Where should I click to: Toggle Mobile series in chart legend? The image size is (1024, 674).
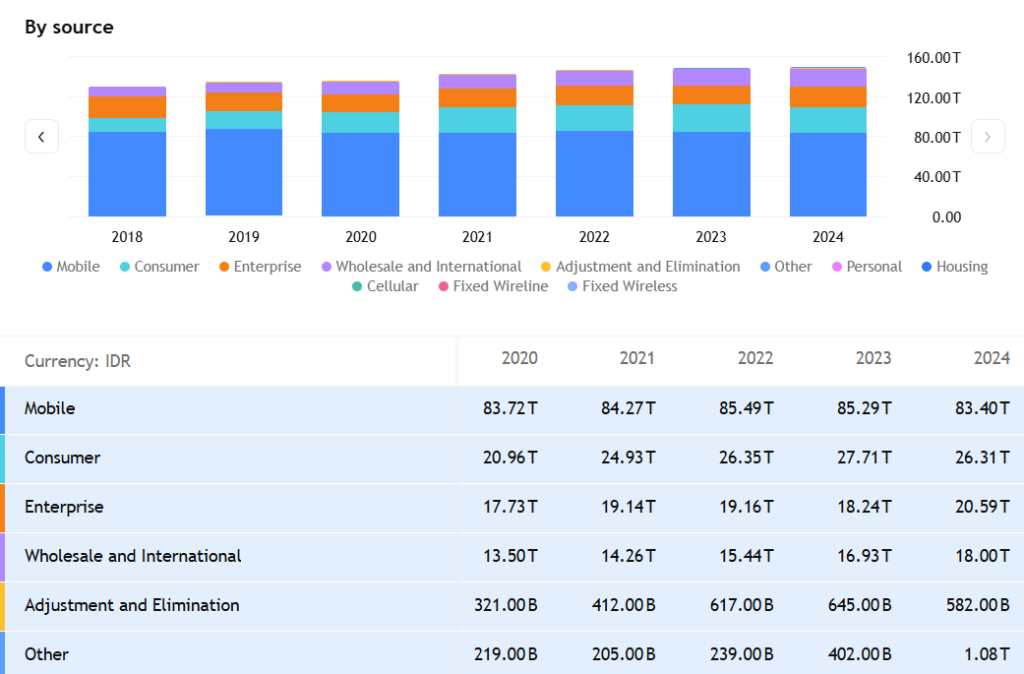[x=70, y=267]
